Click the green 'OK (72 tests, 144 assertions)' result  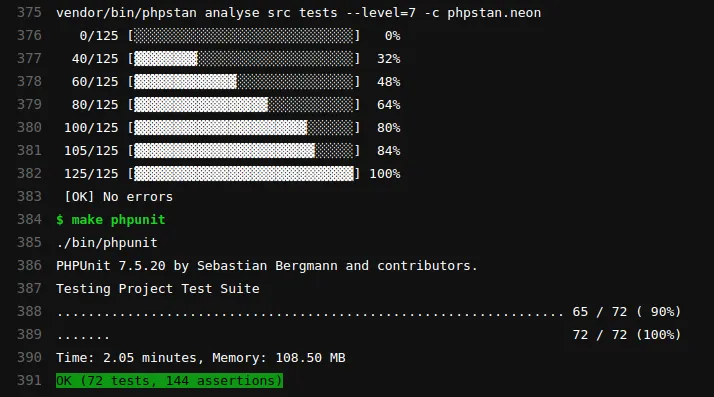click(x=169, y=381)
